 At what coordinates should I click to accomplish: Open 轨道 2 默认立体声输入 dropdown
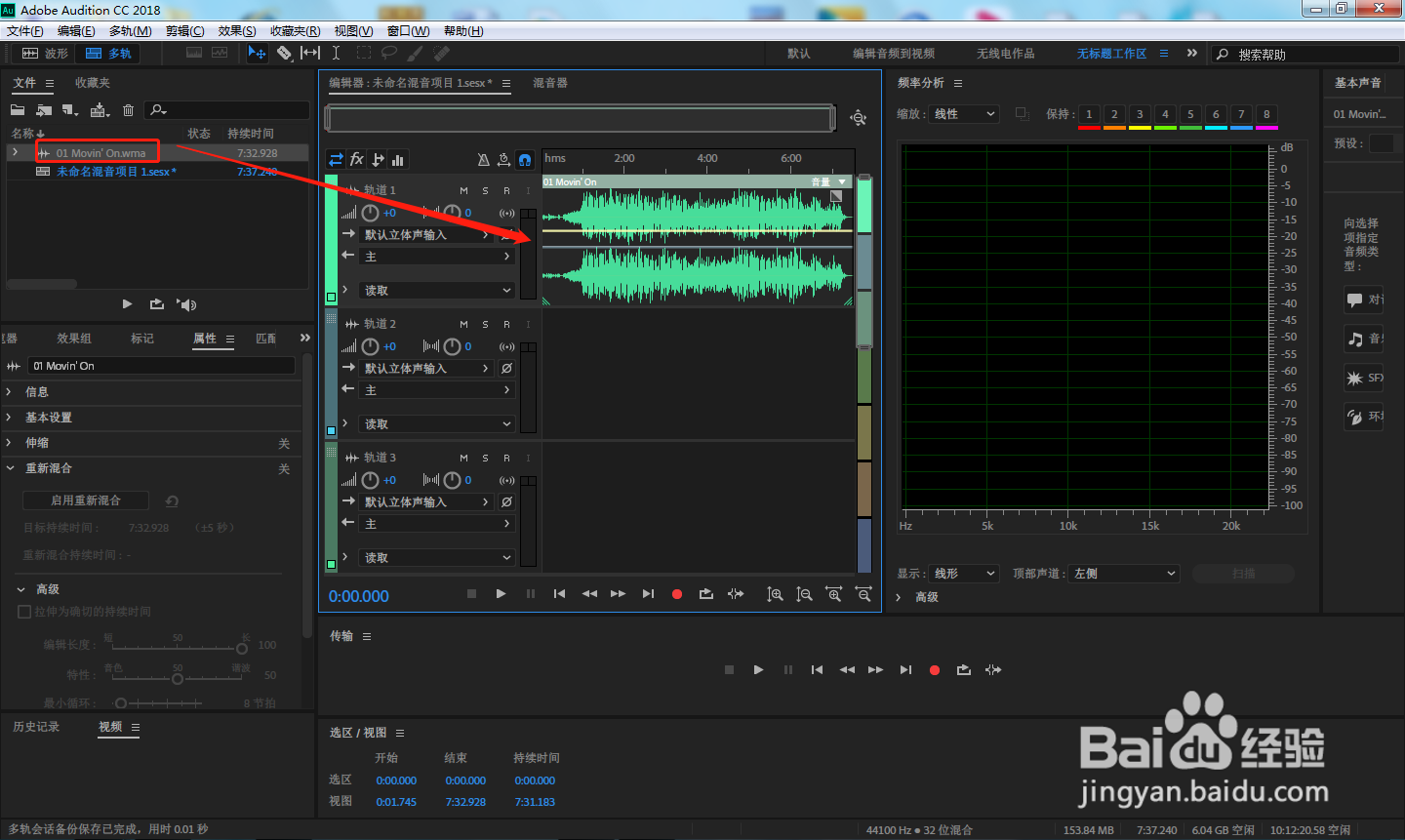[427, 368]
